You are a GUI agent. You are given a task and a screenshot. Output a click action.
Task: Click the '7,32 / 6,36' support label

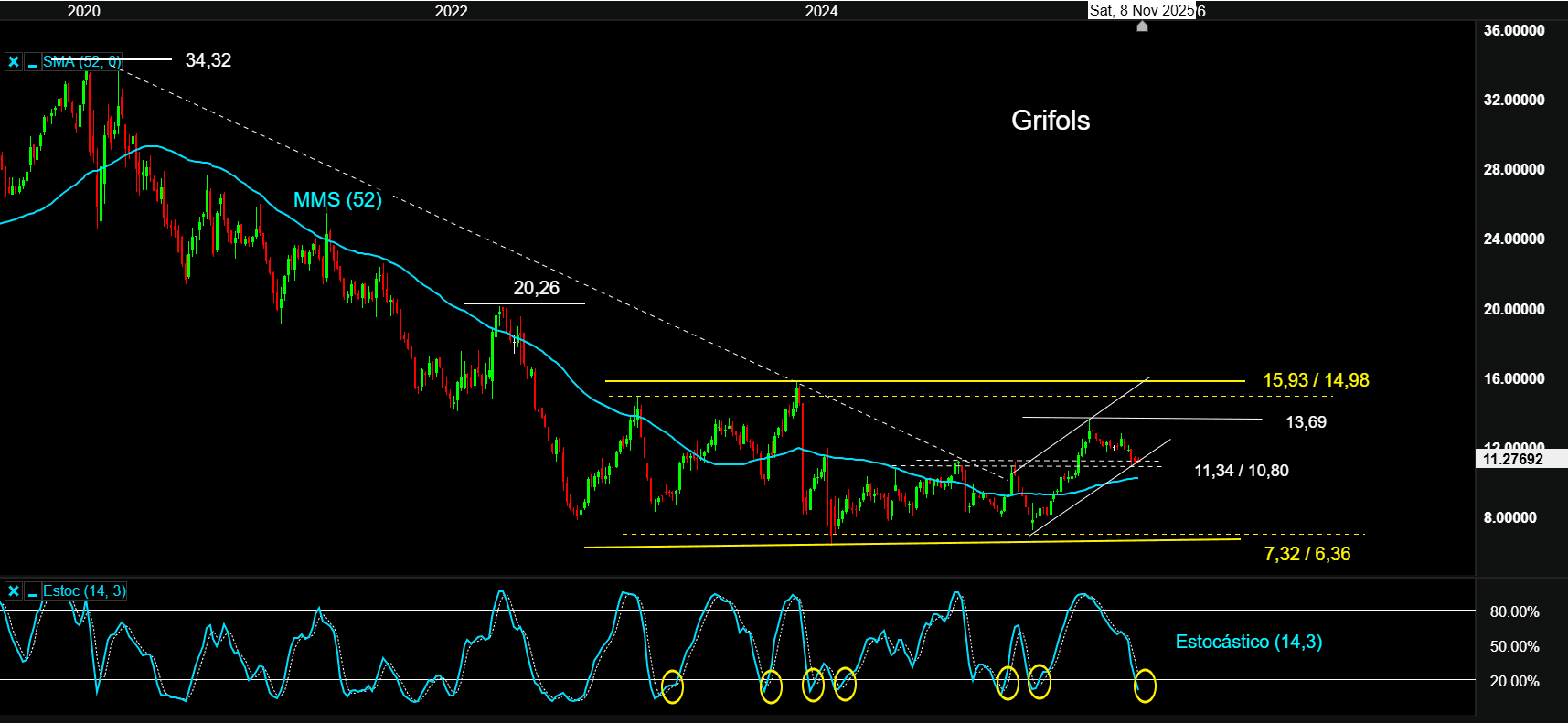point(1307,554)
